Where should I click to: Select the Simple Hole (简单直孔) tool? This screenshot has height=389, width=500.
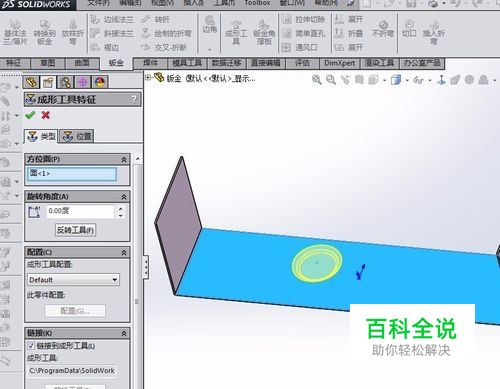point(303,33)
